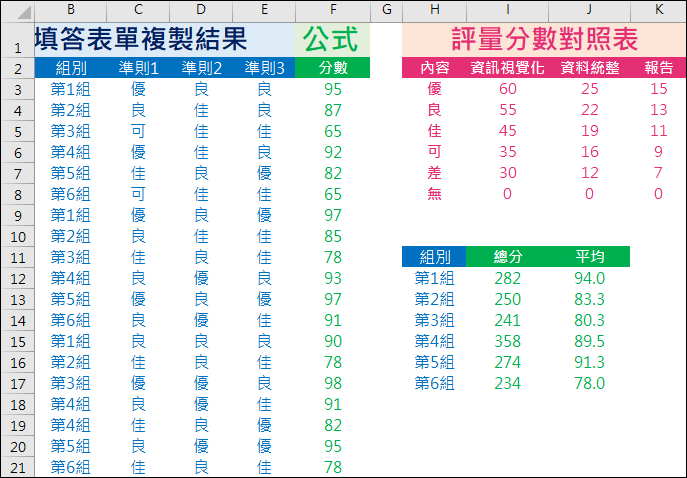Click the green 公式 title cell

333,40
